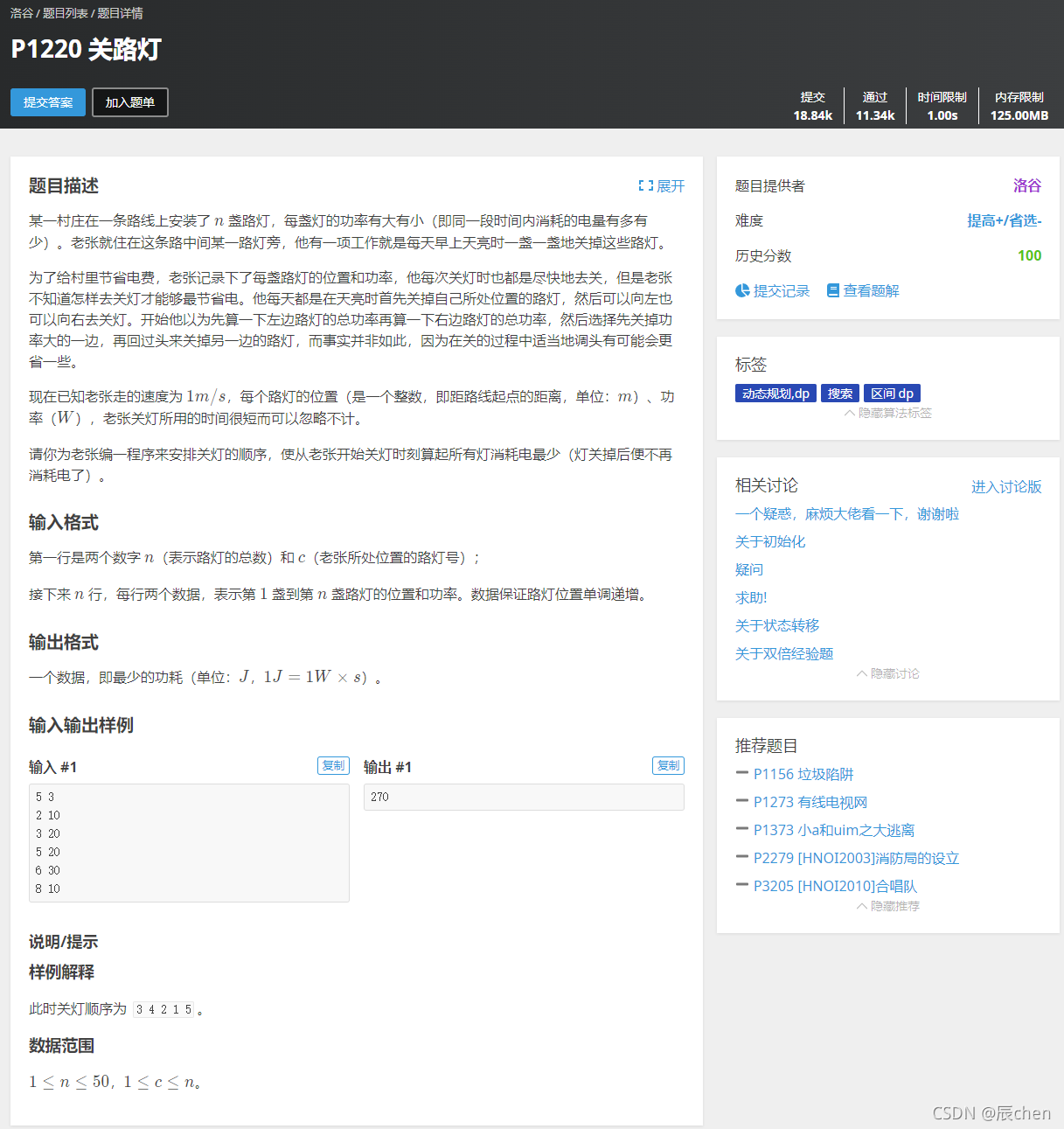Image resolution: width=1064 pixels, height=1129 pixels.
Task: Click the 题目详情 breadcrumb text
Action: 120,13
